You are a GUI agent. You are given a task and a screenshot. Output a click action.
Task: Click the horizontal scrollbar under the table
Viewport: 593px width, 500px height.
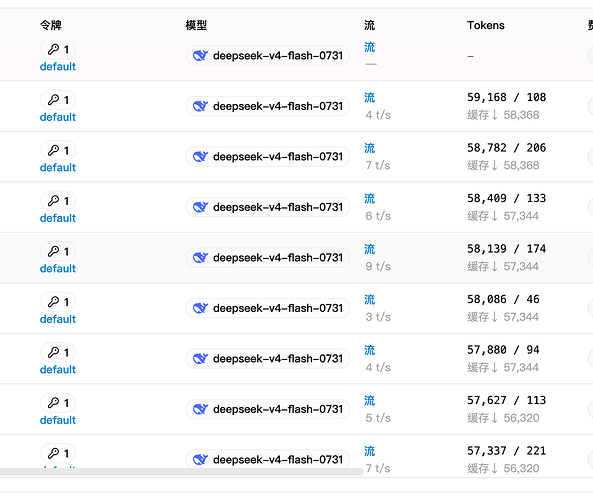tap(182, 472)
